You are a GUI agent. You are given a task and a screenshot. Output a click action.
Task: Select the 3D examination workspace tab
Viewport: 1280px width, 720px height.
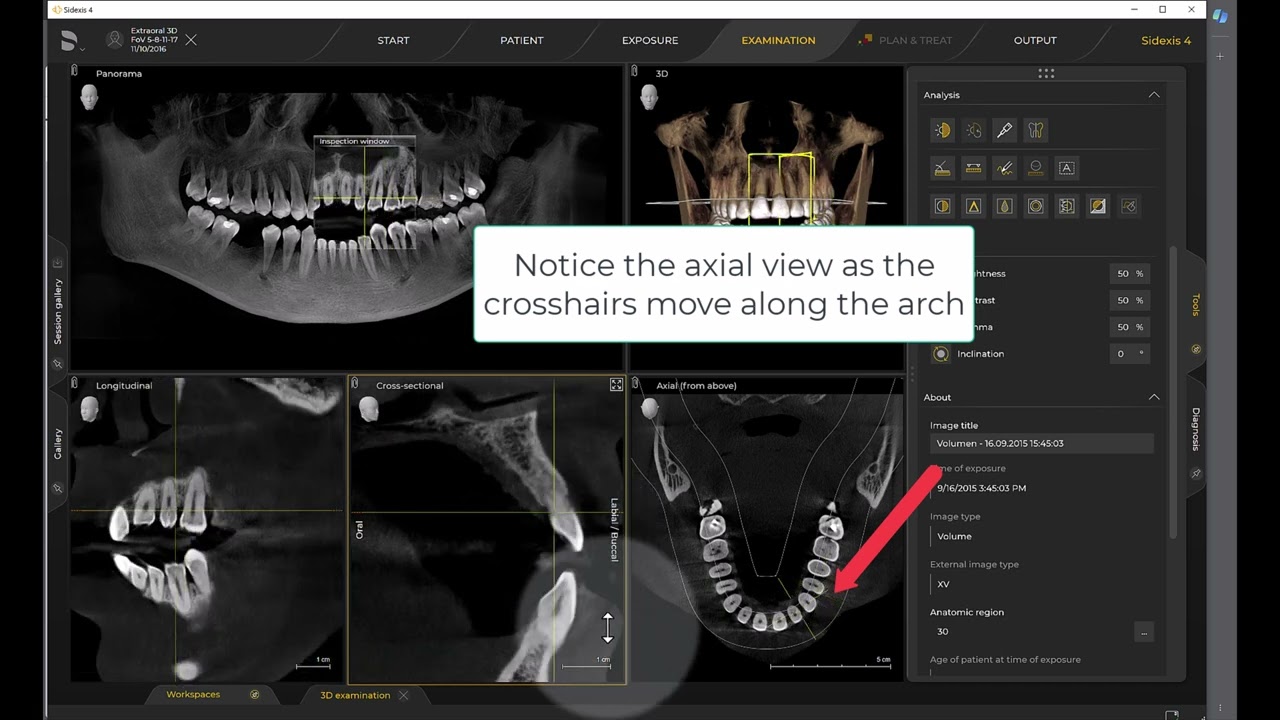(x=355, y=695)
